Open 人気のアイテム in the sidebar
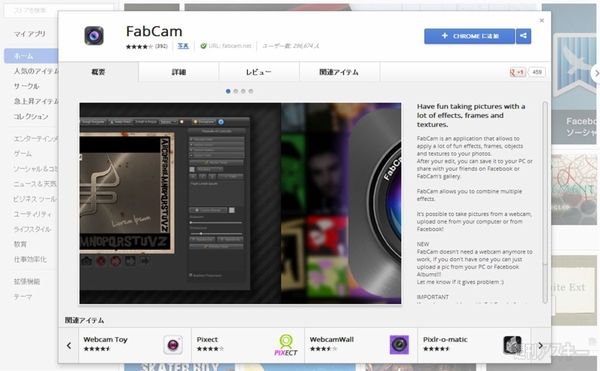 click(36, 71)
